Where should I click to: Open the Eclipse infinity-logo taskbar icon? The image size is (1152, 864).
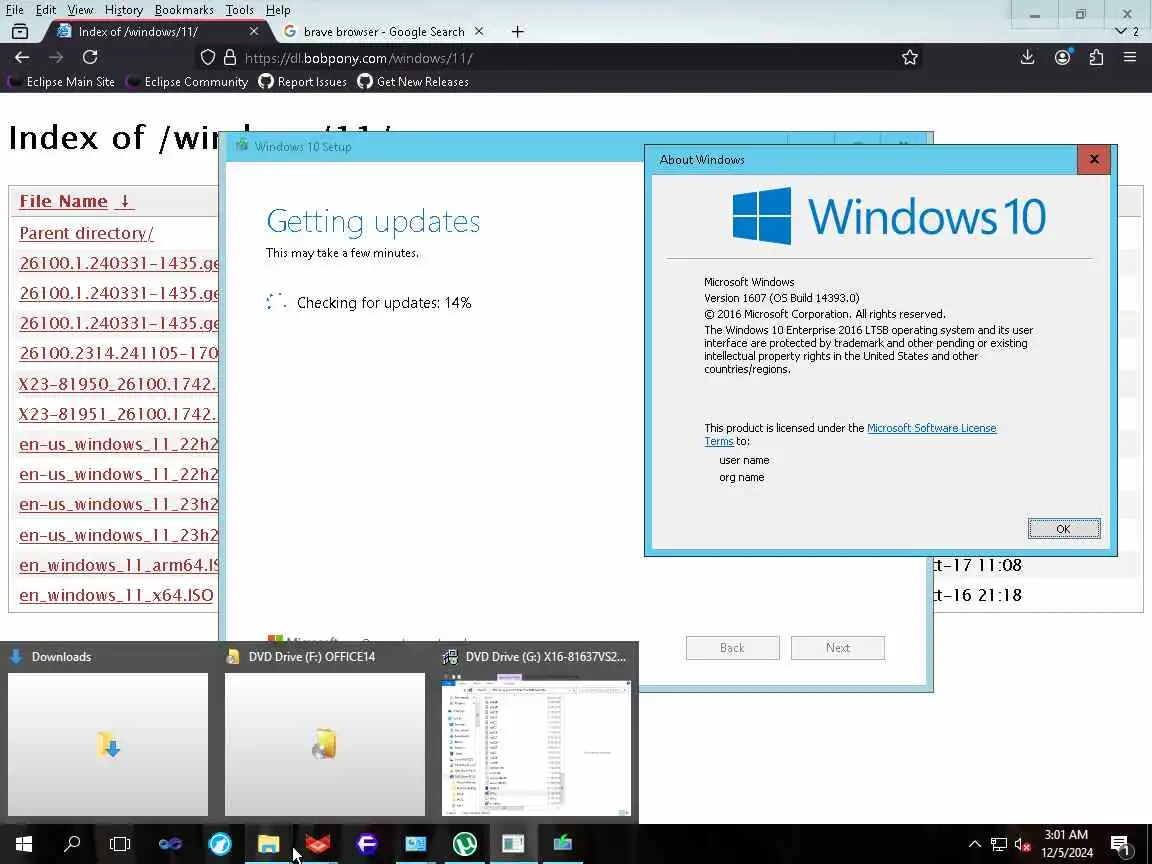[170, 843]
